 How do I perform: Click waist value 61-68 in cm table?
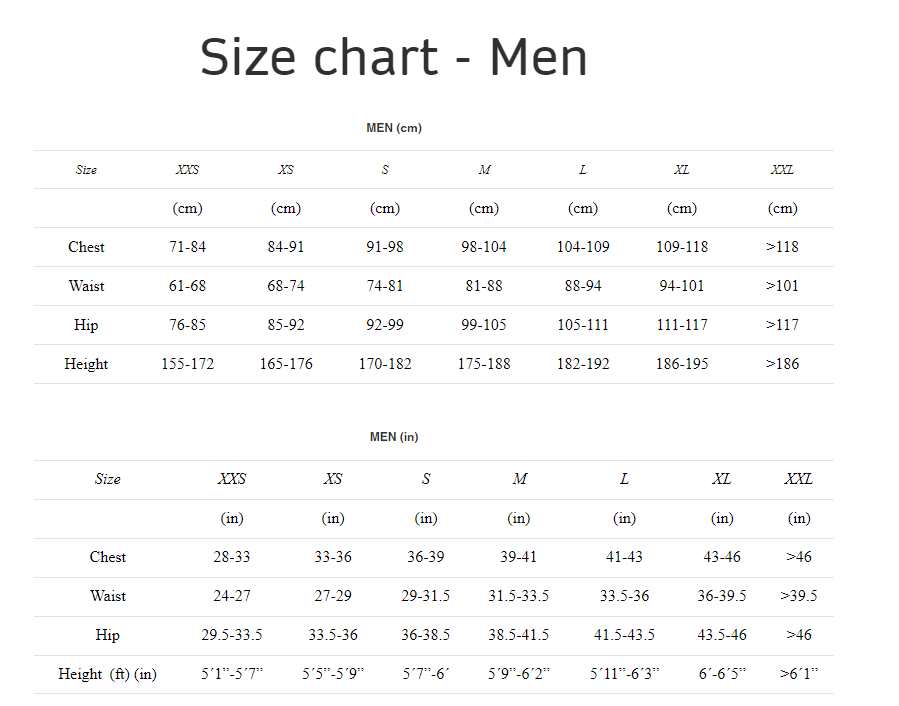tap(187, 286)
